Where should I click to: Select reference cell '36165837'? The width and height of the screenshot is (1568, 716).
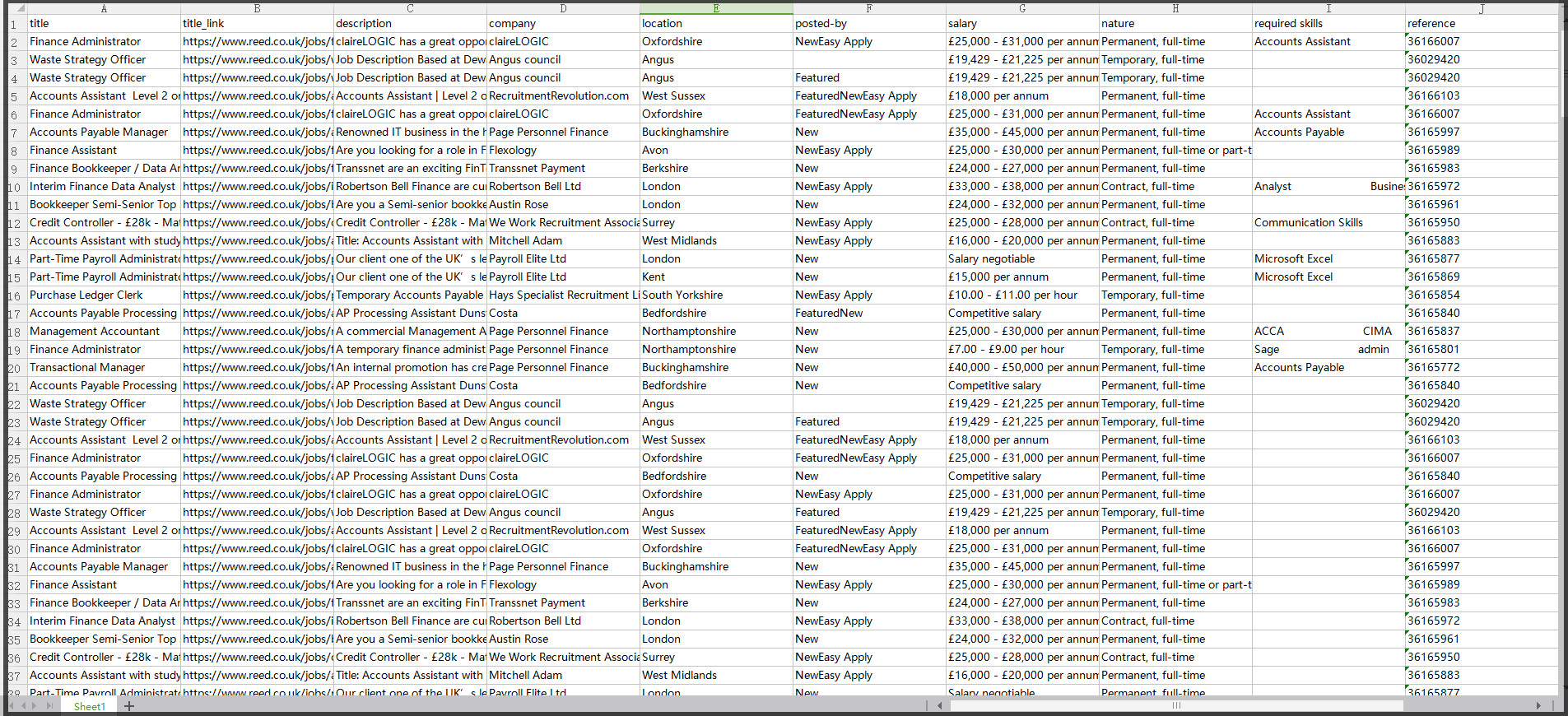1482,332
